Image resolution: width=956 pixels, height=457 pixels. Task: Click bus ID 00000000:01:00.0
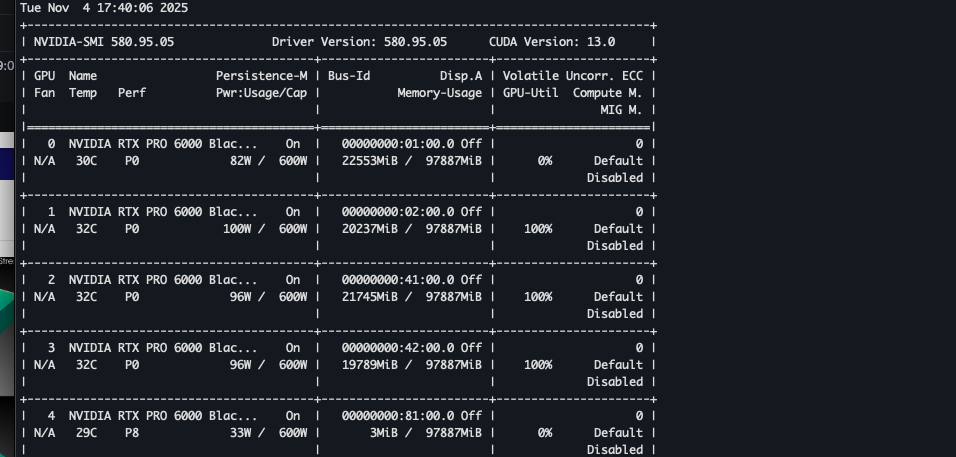coord(398,144)
